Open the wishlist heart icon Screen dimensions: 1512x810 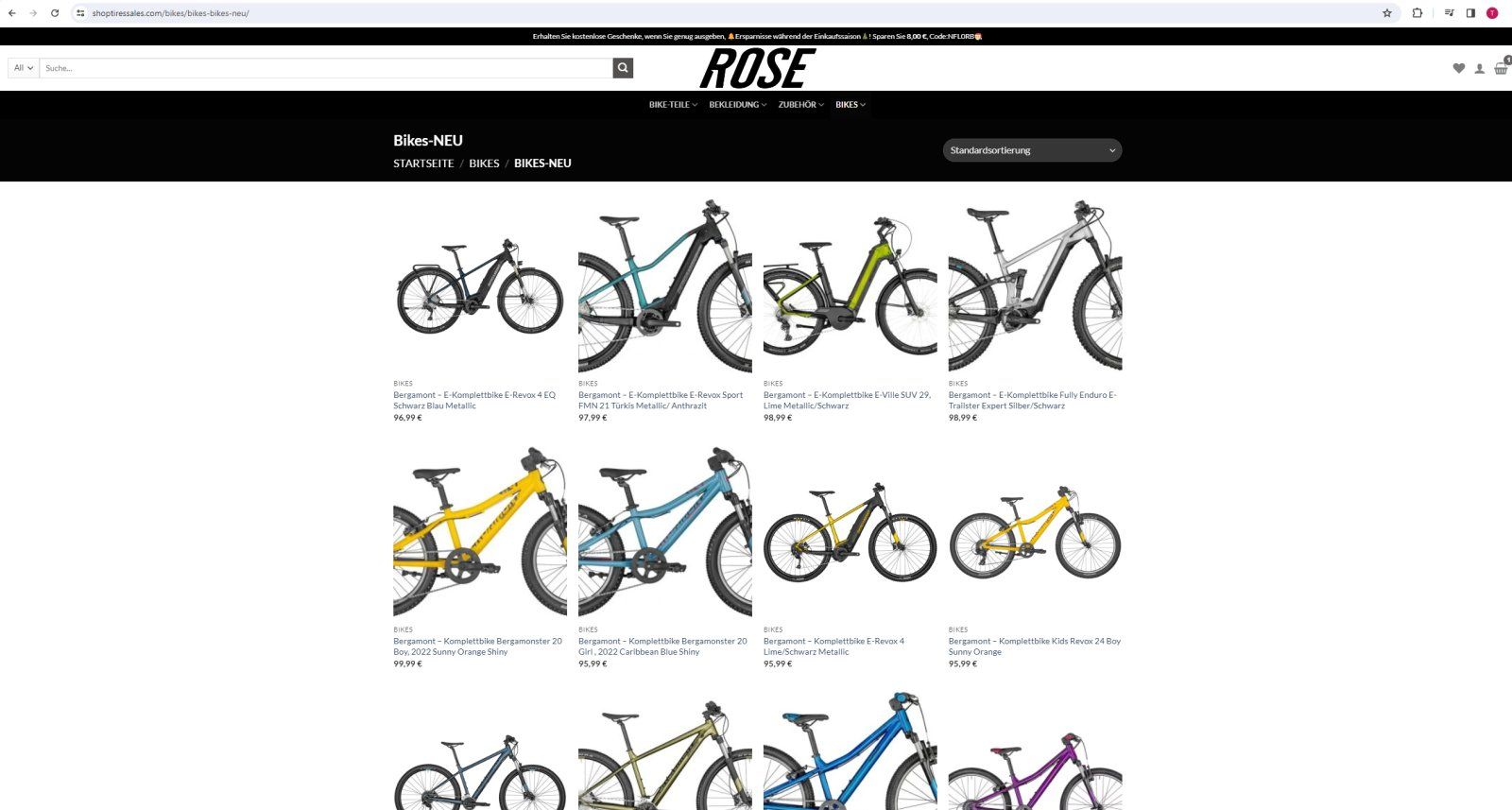pos(1459,68)
